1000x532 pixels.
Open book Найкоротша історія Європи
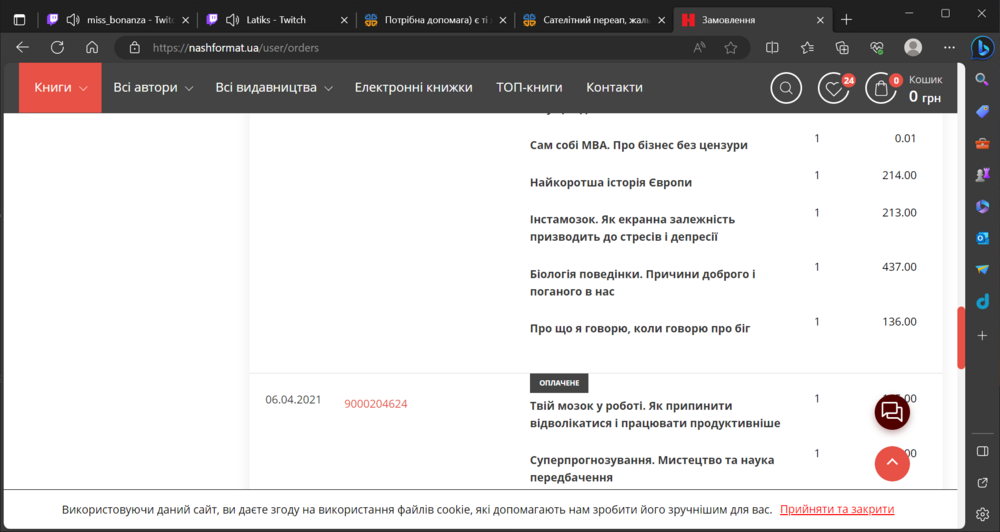pos(611,182)
